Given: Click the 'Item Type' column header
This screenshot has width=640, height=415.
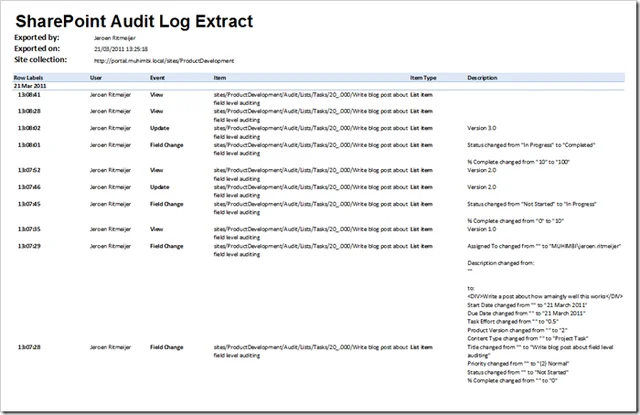Looking at the screenshot, I should pyautogui.click(x=423, y=78).
